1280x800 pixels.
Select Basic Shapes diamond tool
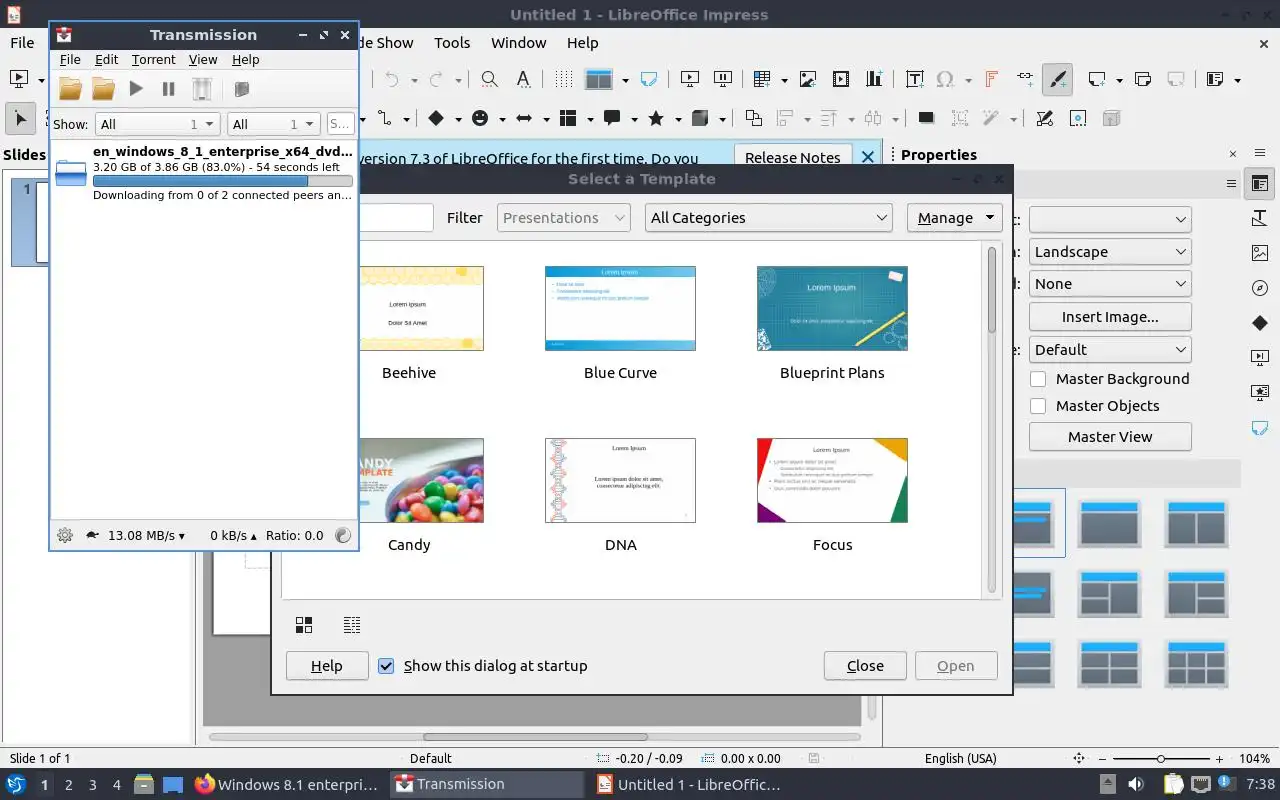click(x=436, y=118)
